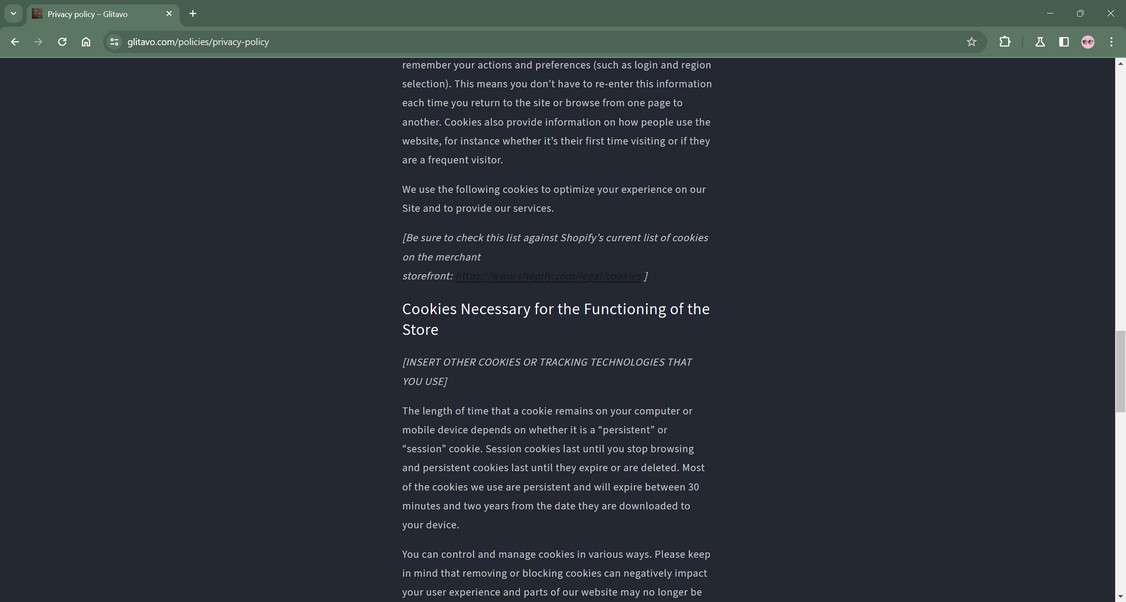1126x602 pixels.
Task: Open Chrome Labs flask icon
Action: tap(1040, 42)
